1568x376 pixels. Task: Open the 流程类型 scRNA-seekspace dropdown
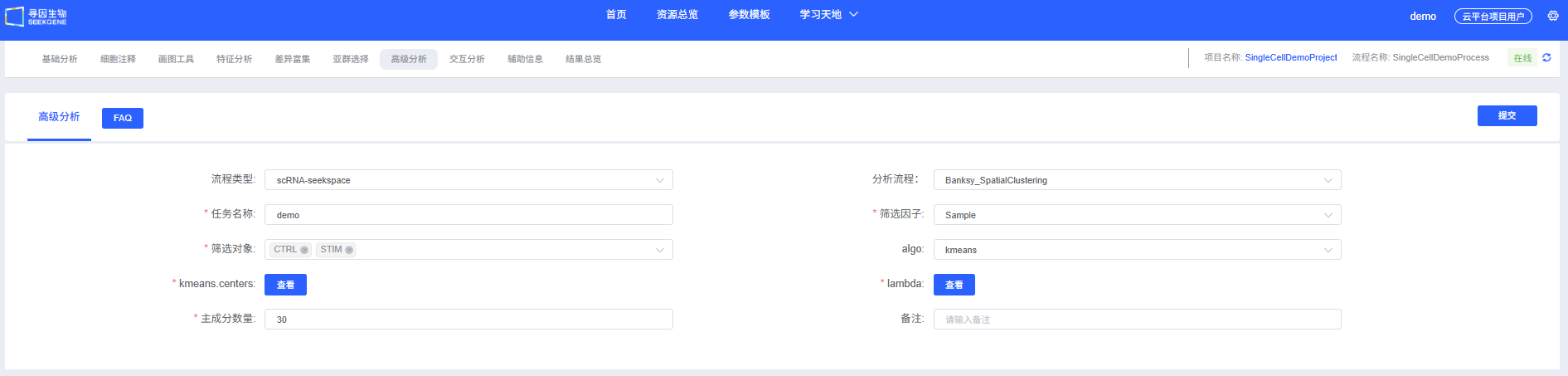tap(468, 180)
